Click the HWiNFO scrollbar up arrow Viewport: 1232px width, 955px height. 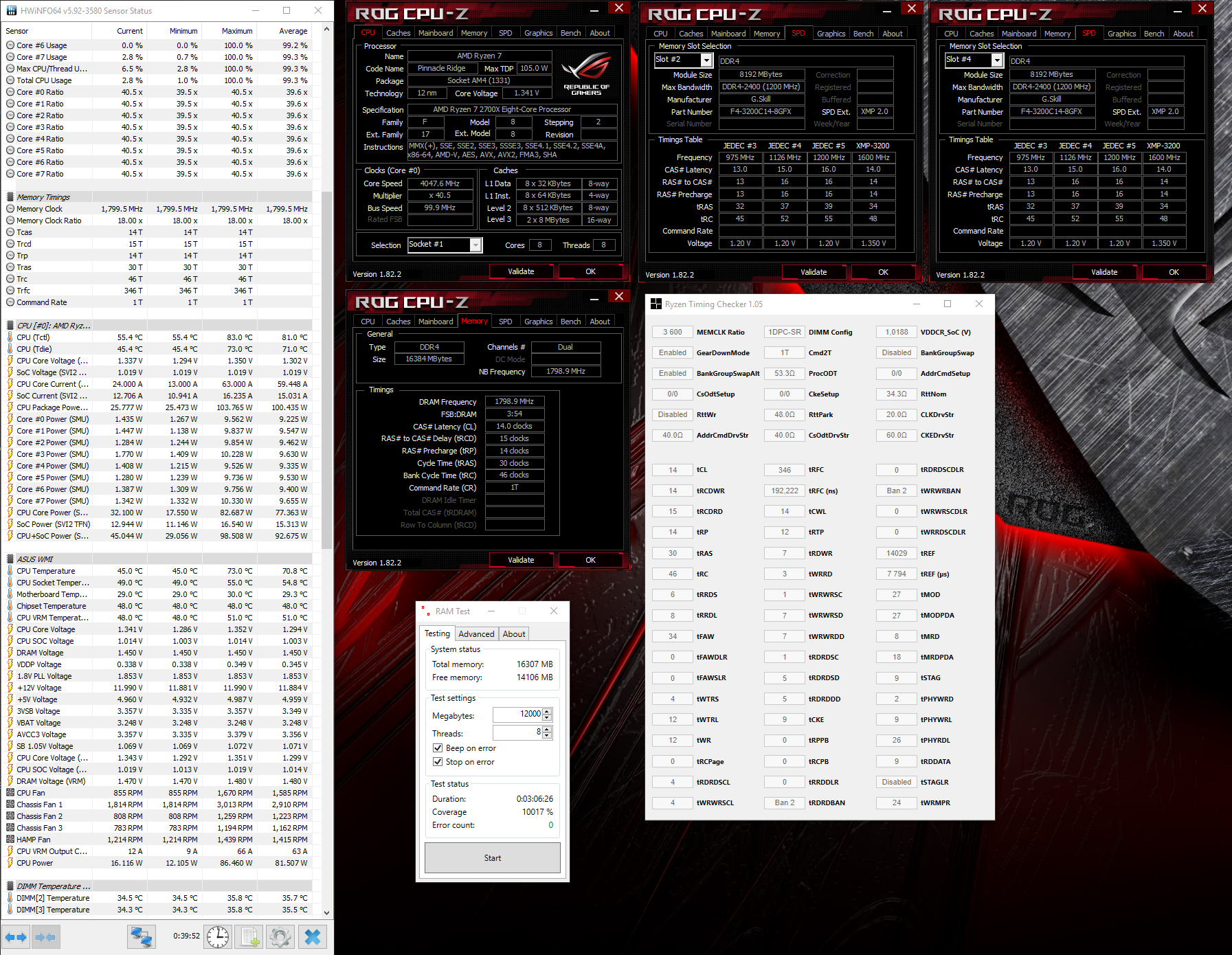click(327, 30)
